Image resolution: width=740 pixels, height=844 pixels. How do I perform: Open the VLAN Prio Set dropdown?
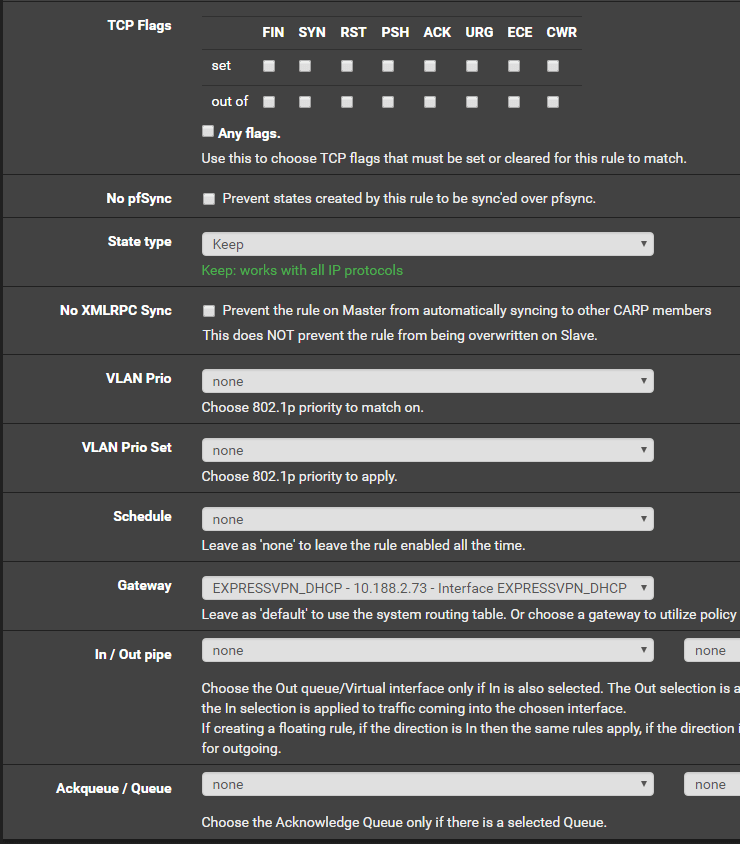point(428,450)
